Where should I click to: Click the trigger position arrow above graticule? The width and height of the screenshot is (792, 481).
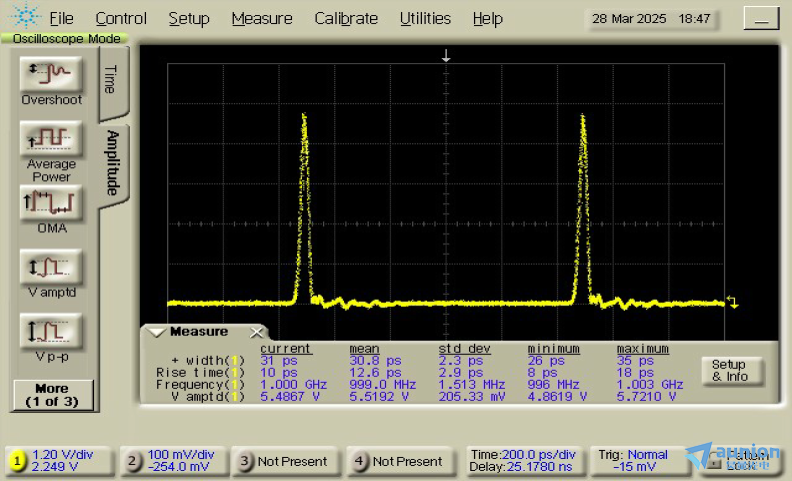click(x=446, y=58)
